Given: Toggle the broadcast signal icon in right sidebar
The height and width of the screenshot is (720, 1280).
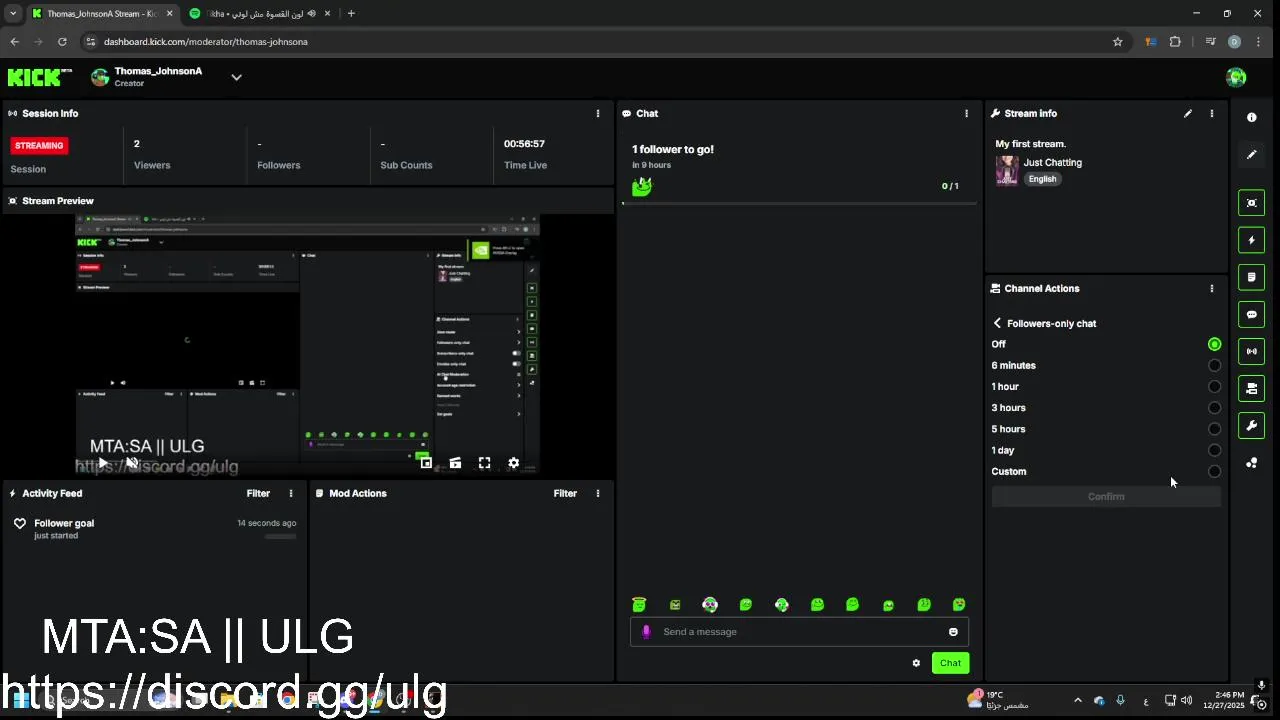Looking at the screenshot, I should pos(1251,351).
